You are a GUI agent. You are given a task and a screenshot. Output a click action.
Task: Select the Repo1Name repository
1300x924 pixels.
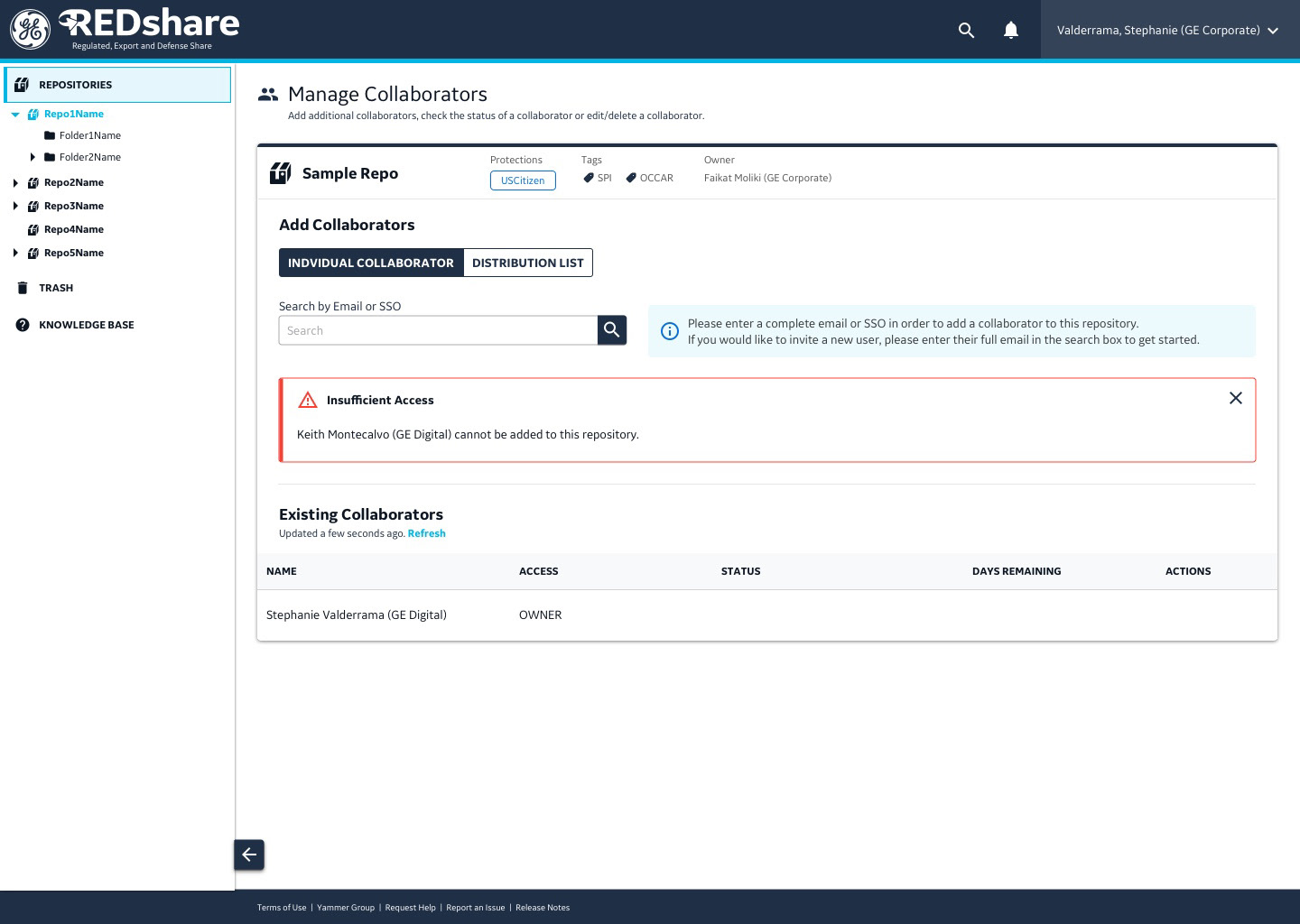click(x=74, y=114)
